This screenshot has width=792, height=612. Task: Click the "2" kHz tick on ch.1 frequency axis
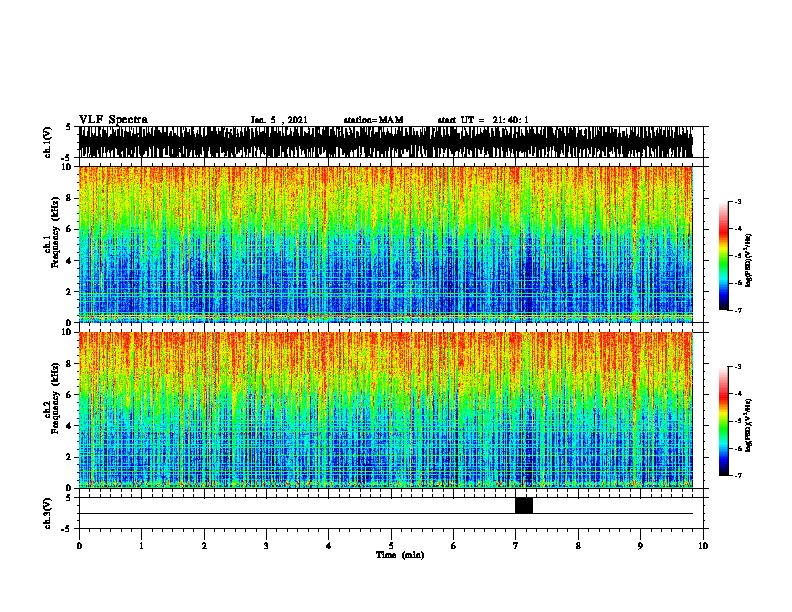click(x=69, y=292)
